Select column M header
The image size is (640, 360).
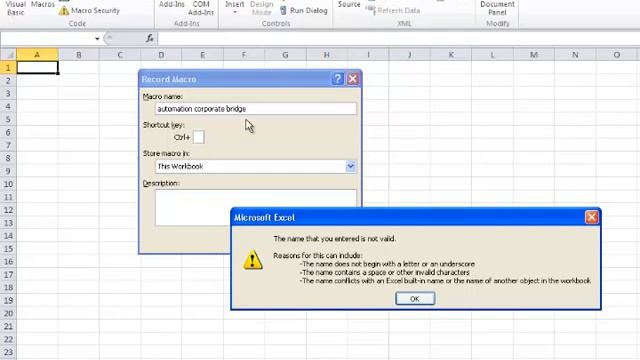(534, 54)
